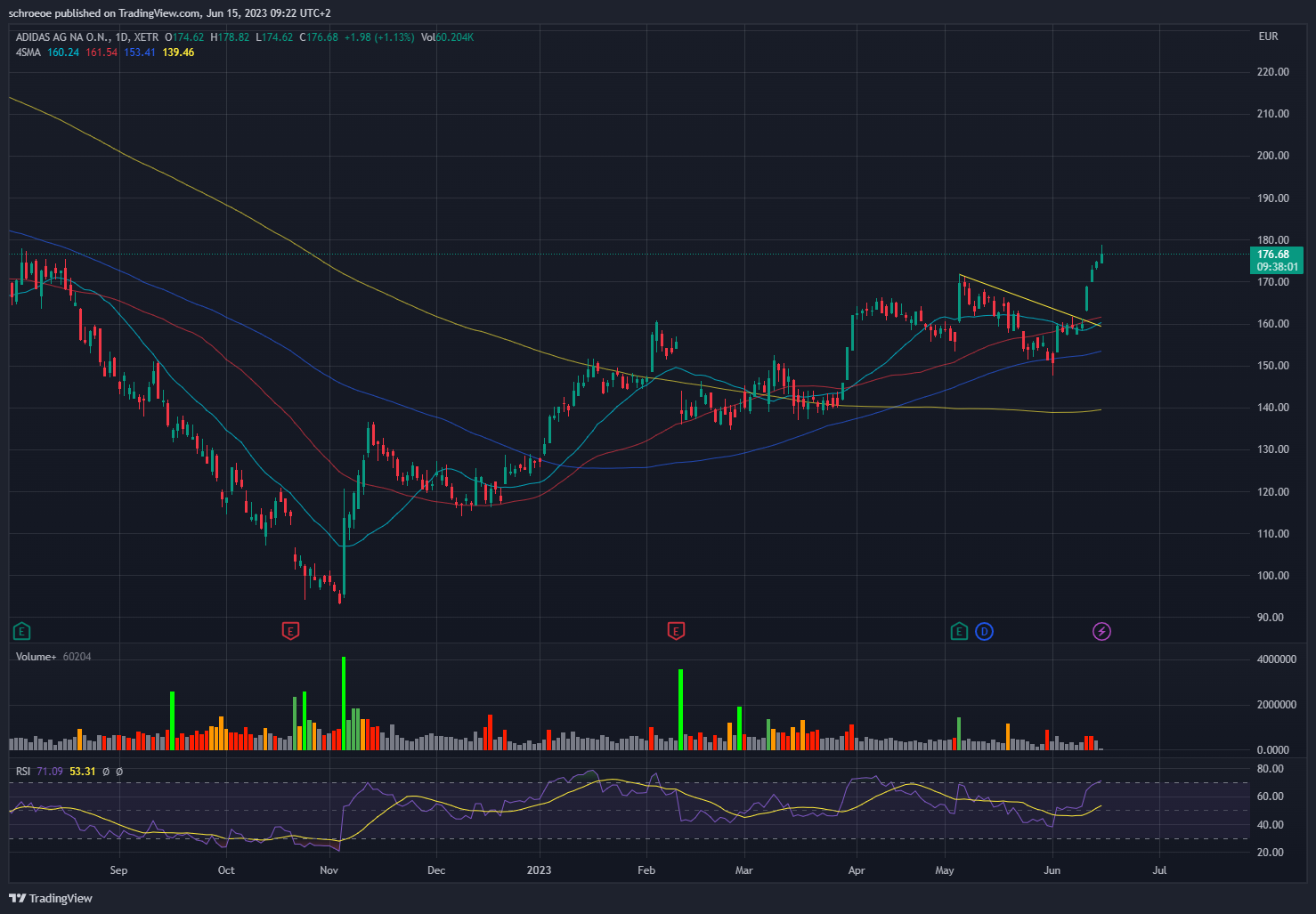The image size is (1316, 914).
Task: Select the RSI indicator legend label
Action: tap(23, 772)
